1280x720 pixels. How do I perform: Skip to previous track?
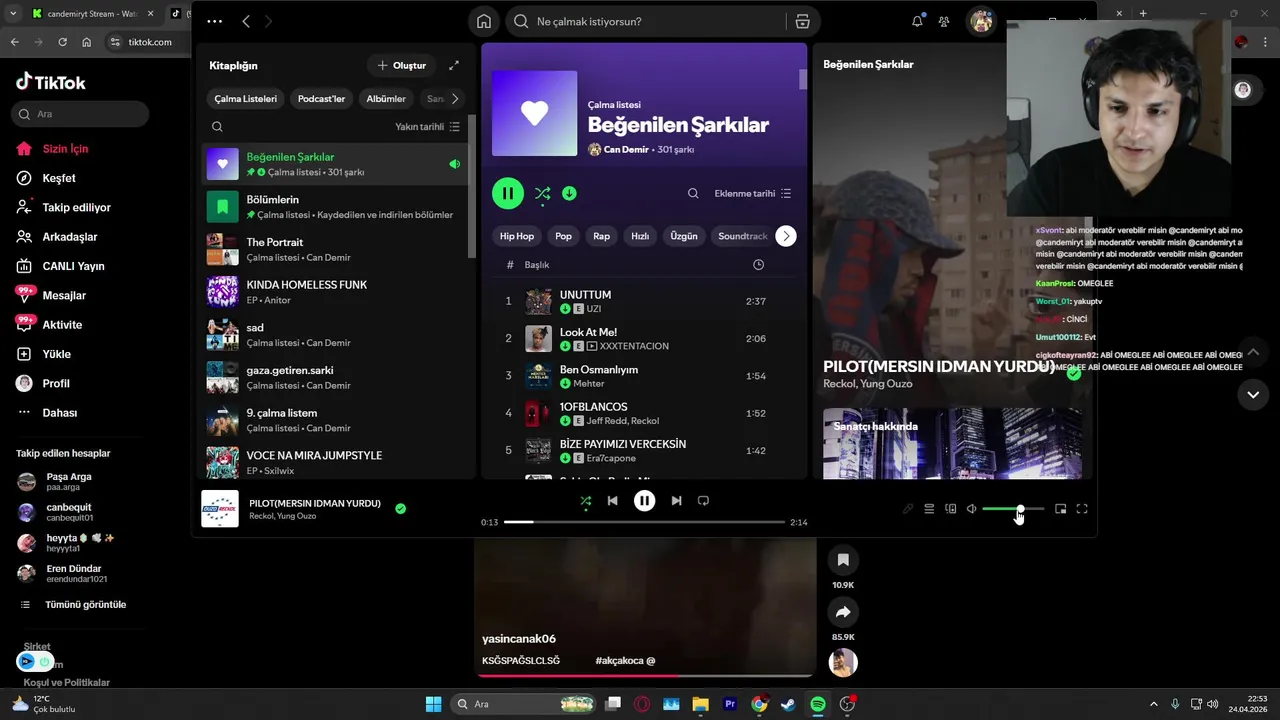coord(612,501)
